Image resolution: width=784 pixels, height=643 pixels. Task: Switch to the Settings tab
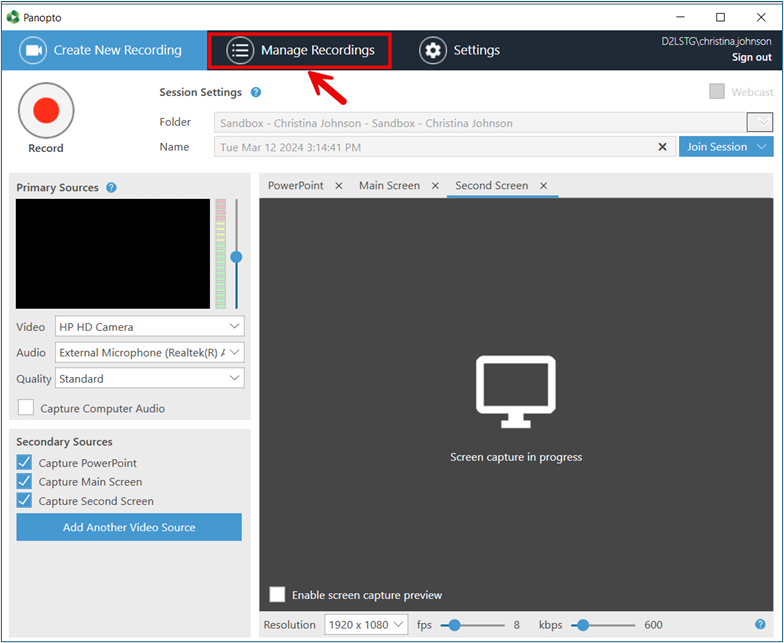(x=460, y=50)
